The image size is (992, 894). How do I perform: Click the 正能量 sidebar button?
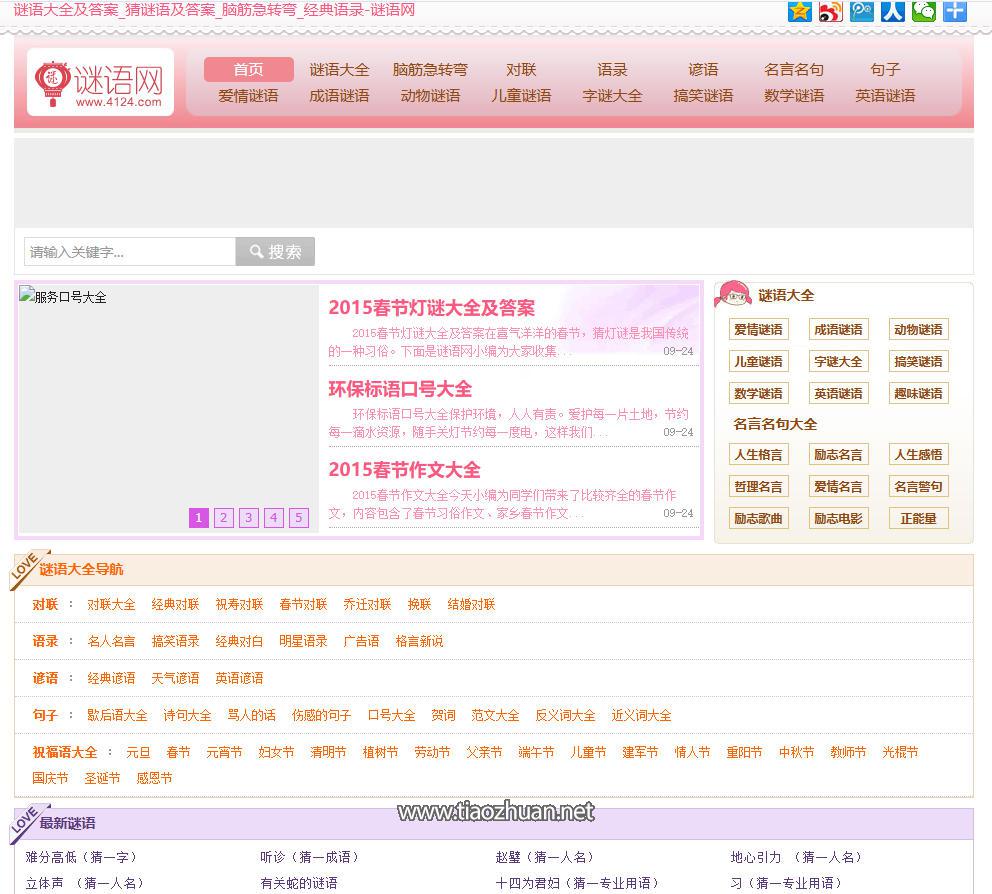pyautogui.click(x=918, y=518)
